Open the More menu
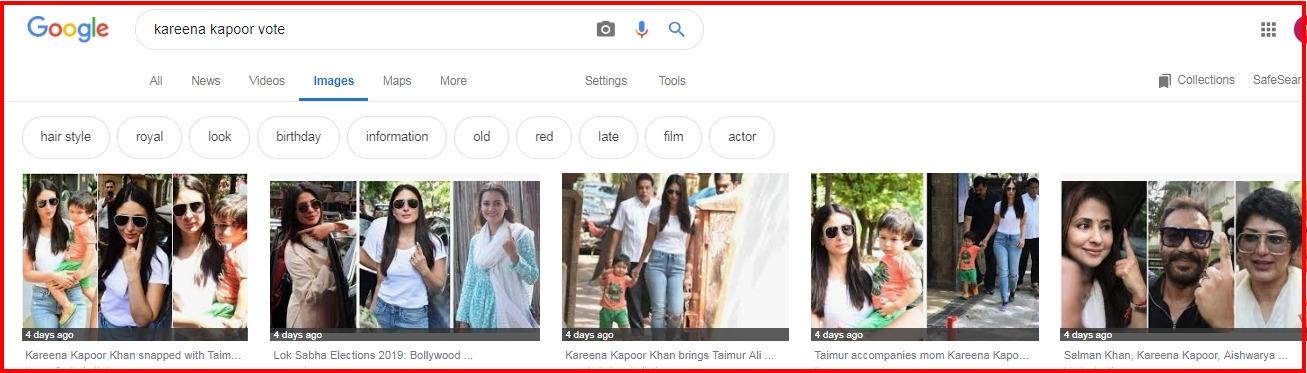Viewport: 1307px width, 373px height. (x=453, y=81)
